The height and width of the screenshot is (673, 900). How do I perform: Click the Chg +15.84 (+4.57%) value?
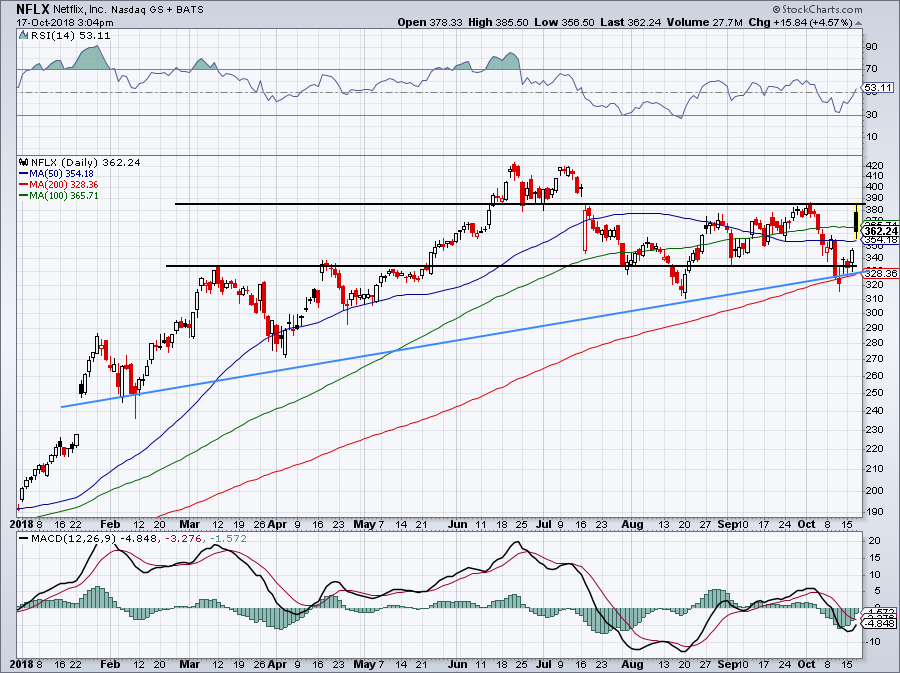[801, 22]
